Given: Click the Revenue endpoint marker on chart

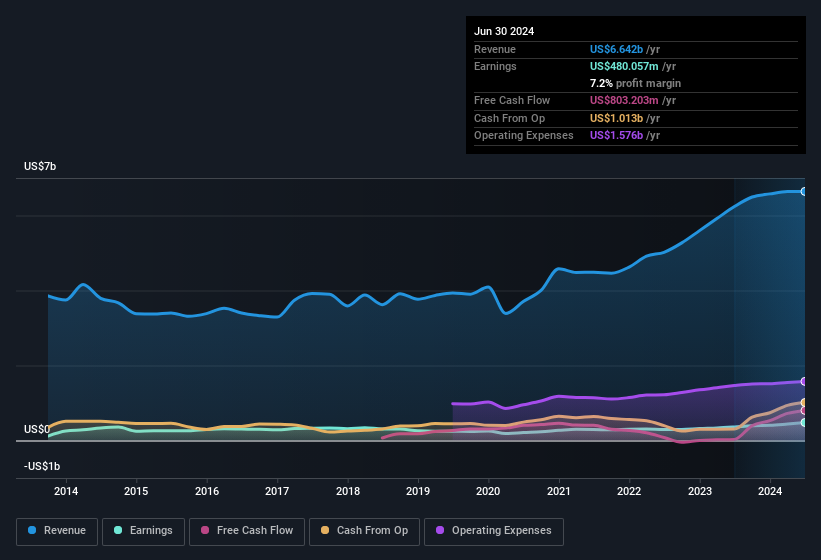Looking at the screenshot, I should click(804, 192).
